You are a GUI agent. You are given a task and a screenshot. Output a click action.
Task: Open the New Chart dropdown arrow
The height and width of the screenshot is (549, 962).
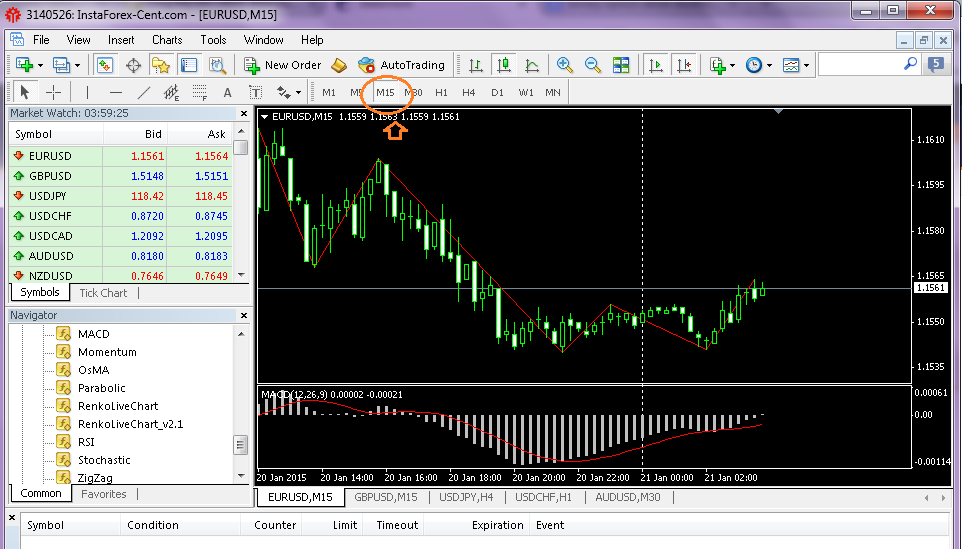click(40, 65)
